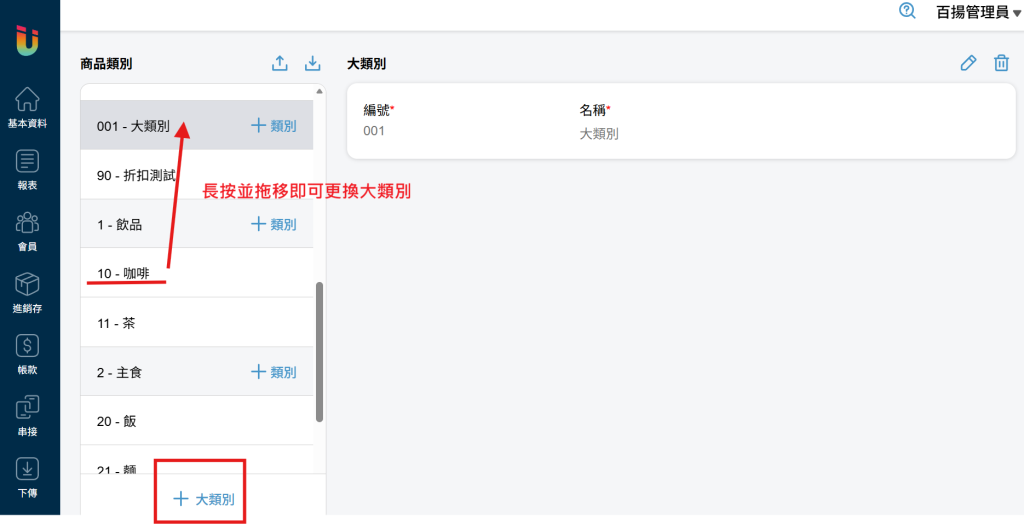The width and height of the screenshot is (1024, 524).
Task: Click the upload icon above category list
Action: [280, 64]
